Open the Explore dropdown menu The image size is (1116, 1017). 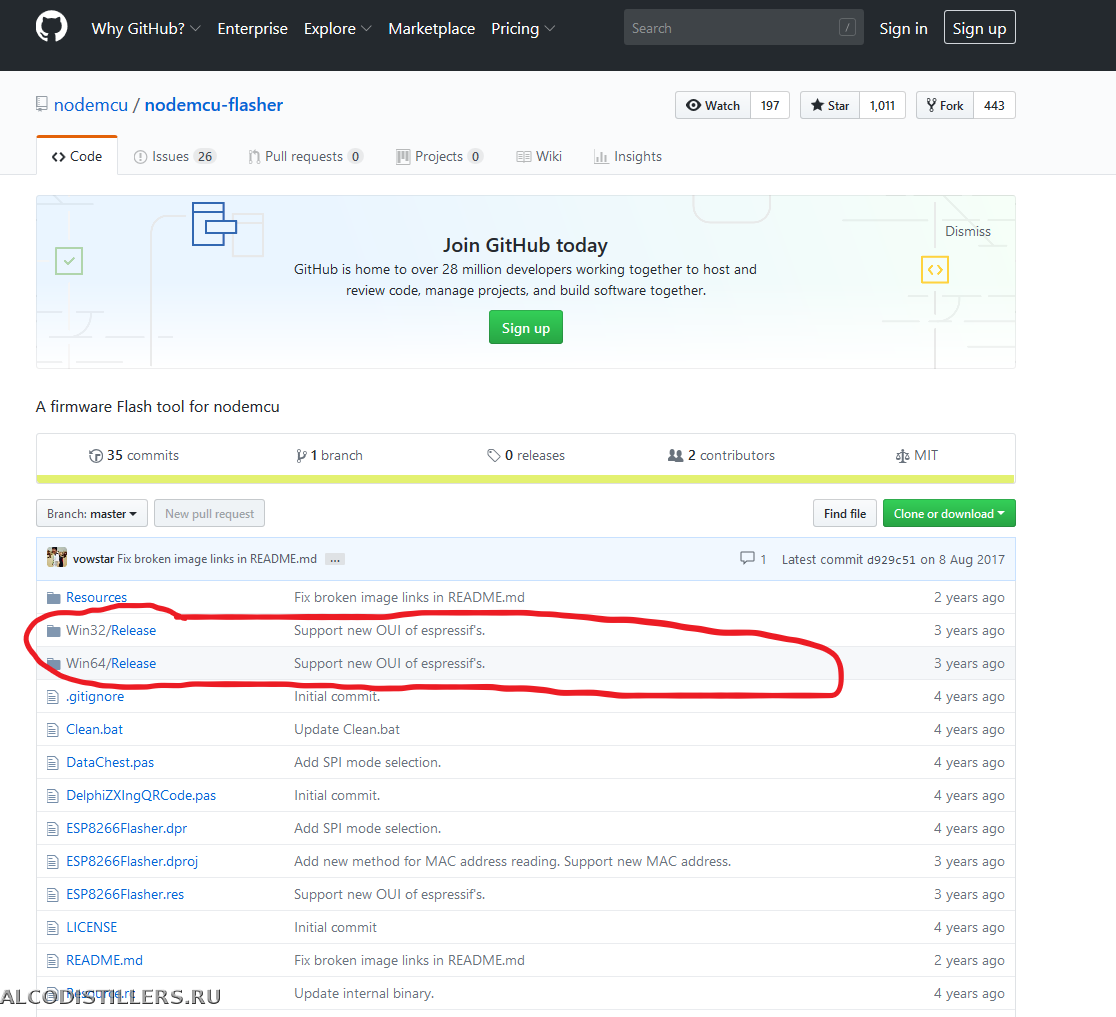coord(337,28)
